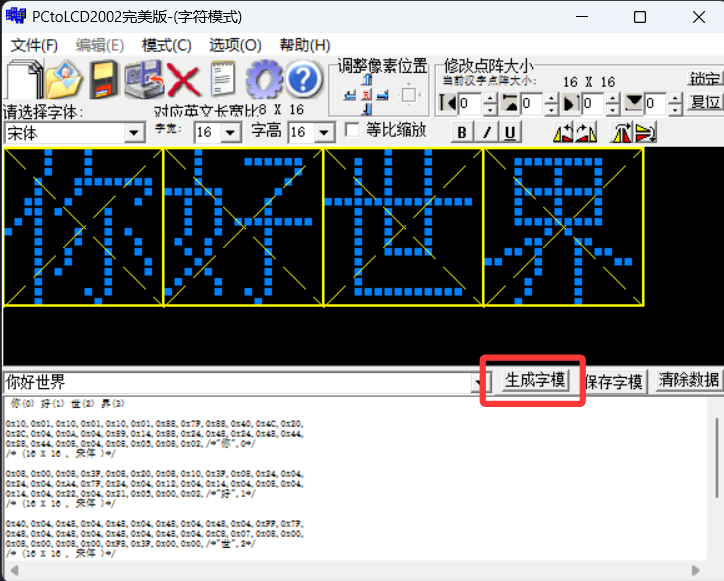Viewport: 724px width, 581px height.
Task: Click the '你(0) 好(1) 世(2) 界(3)' index line
Action: pos(67,404)
